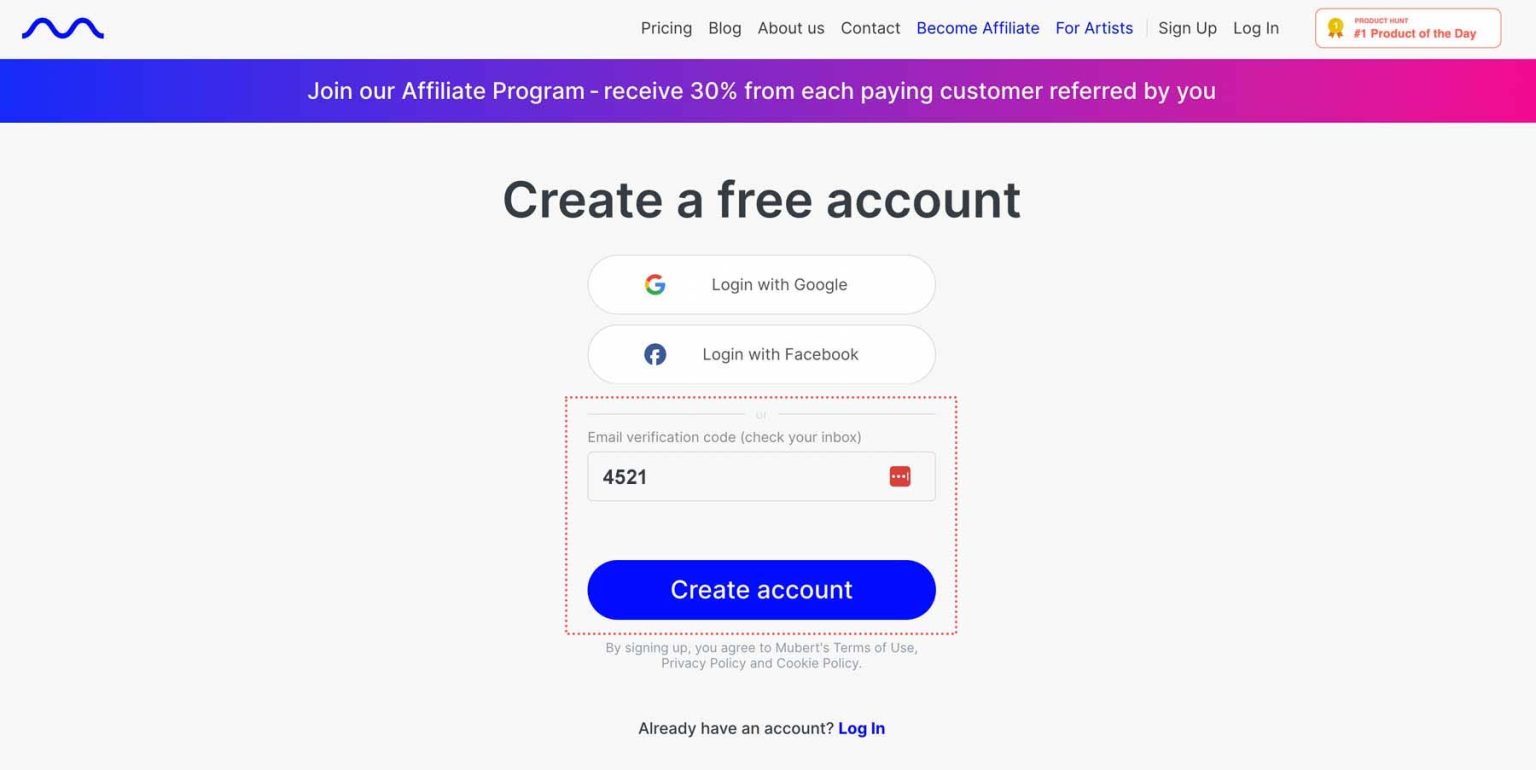The width and height of the screenshot is (1536, 770).
Task: Visit the For Artists page
Action: tap(1094, 28)
